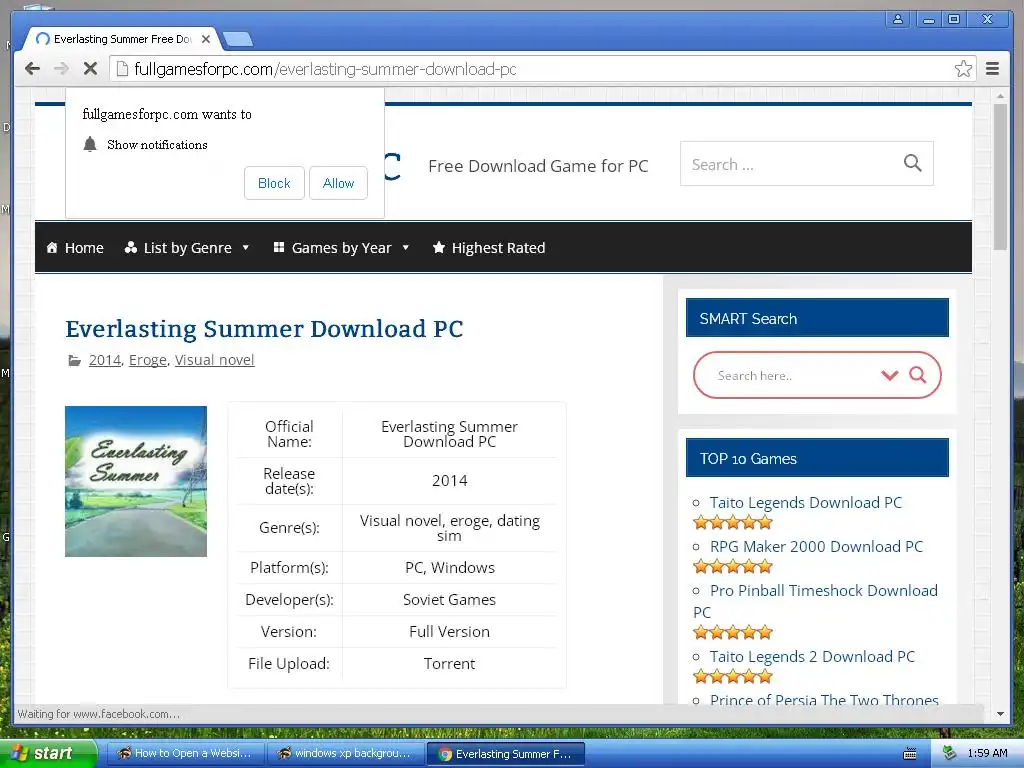Click the SMART Search red magnifier icon
The height and width of the screenshot is (768, 1024).
(x=918, y=375)
